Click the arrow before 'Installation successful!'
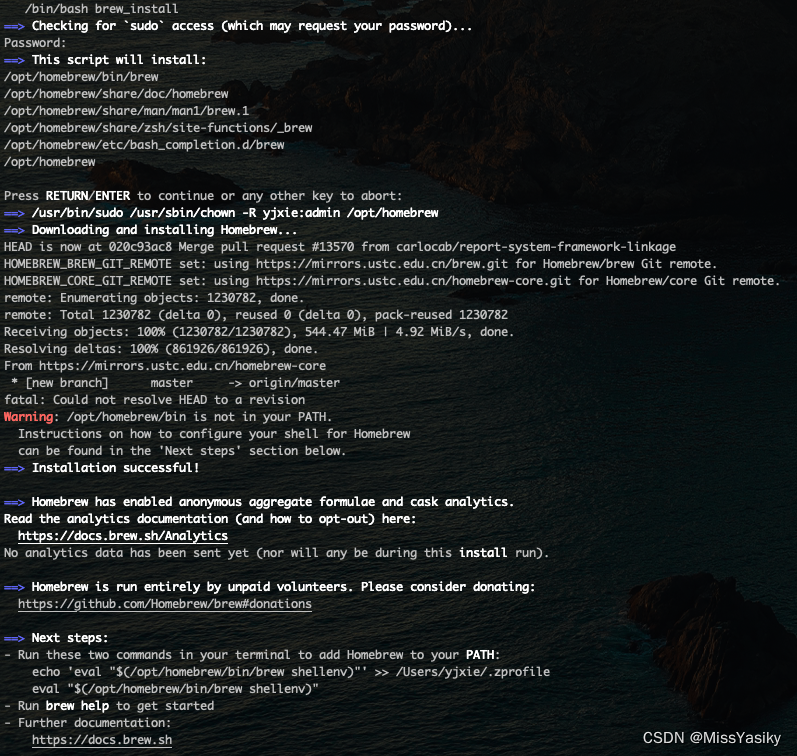 pyautogui.click(x=14, y=468)
